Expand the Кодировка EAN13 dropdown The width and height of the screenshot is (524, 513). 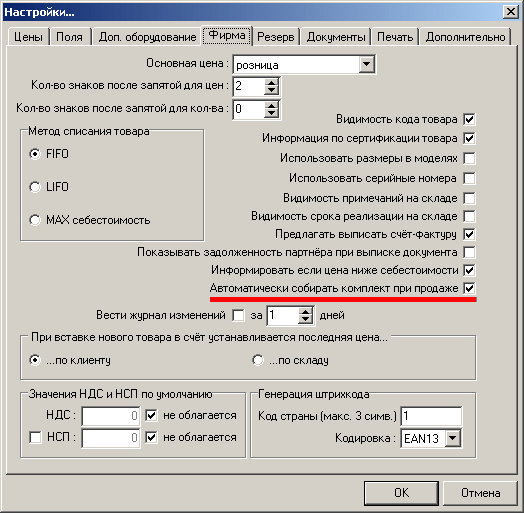click(x=452, y=437)
